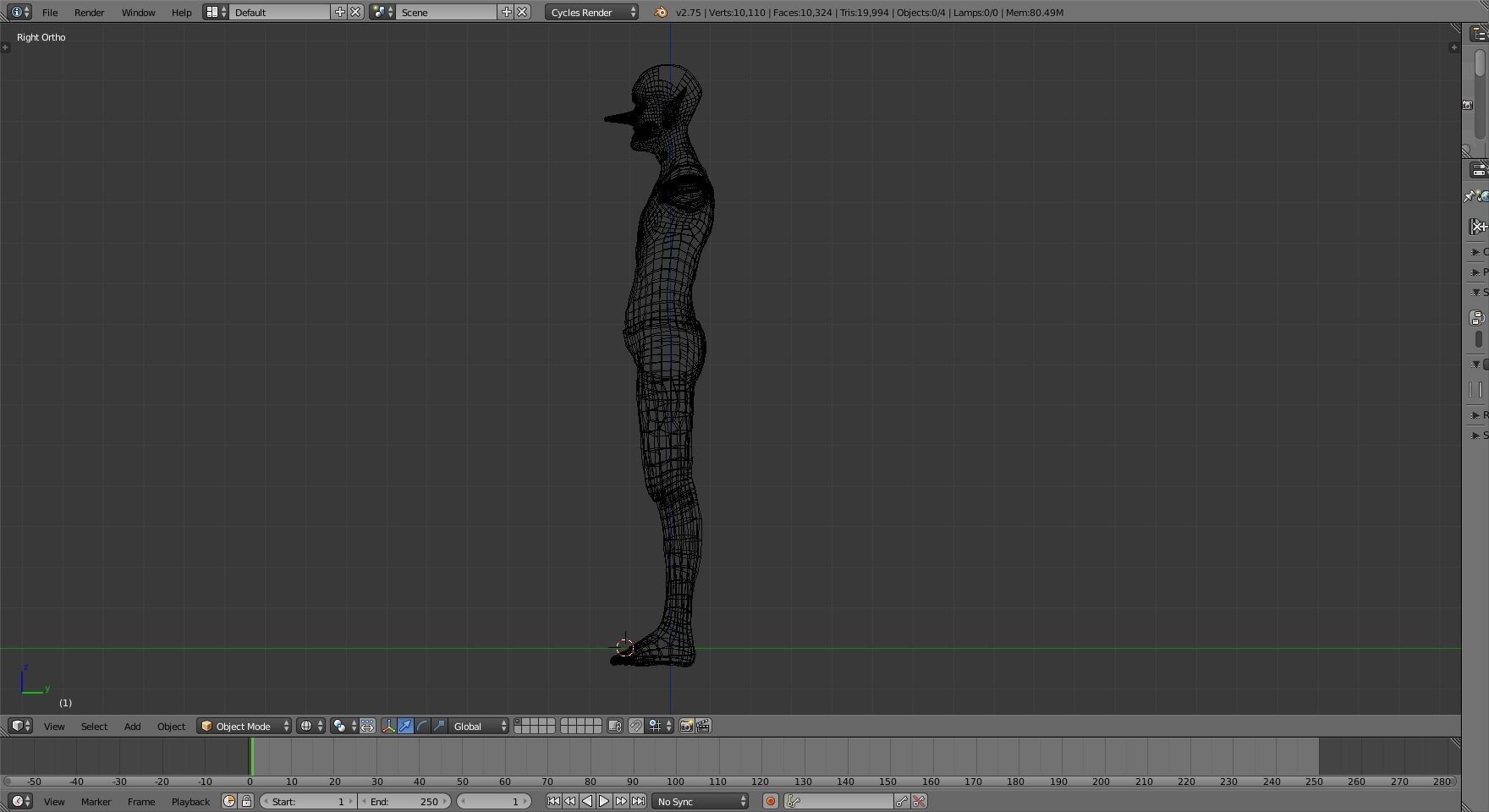Click the OpenGL render animation clapper icon
Screen dimensions: 1489x812
(703, 726)
